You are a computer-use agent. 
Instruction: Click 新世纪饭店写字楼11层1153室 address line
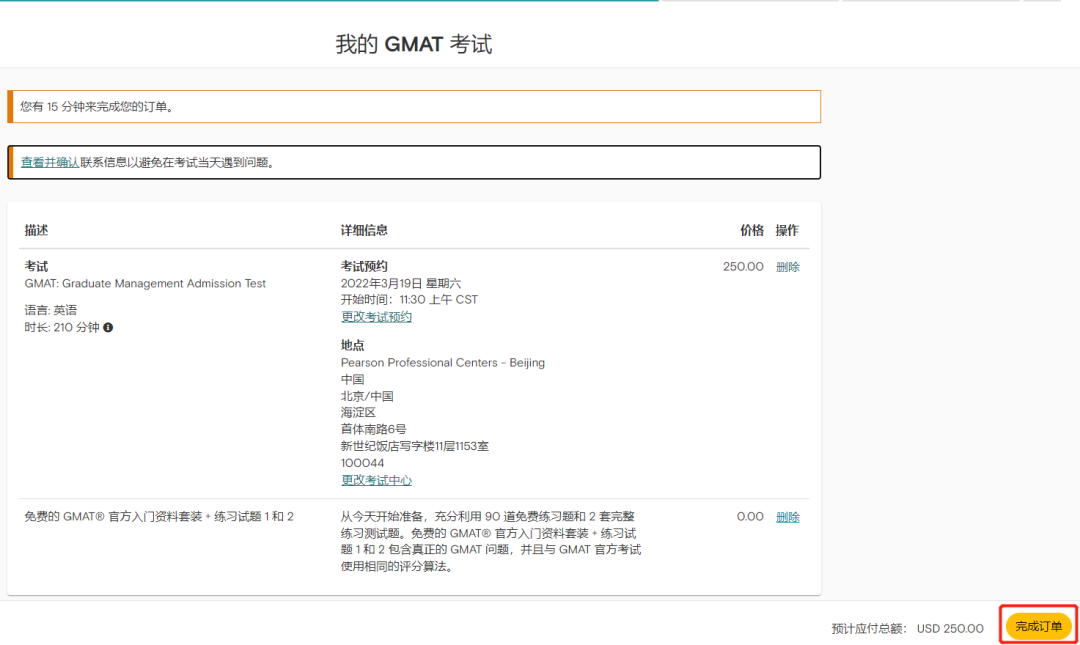tap(415, 447)
